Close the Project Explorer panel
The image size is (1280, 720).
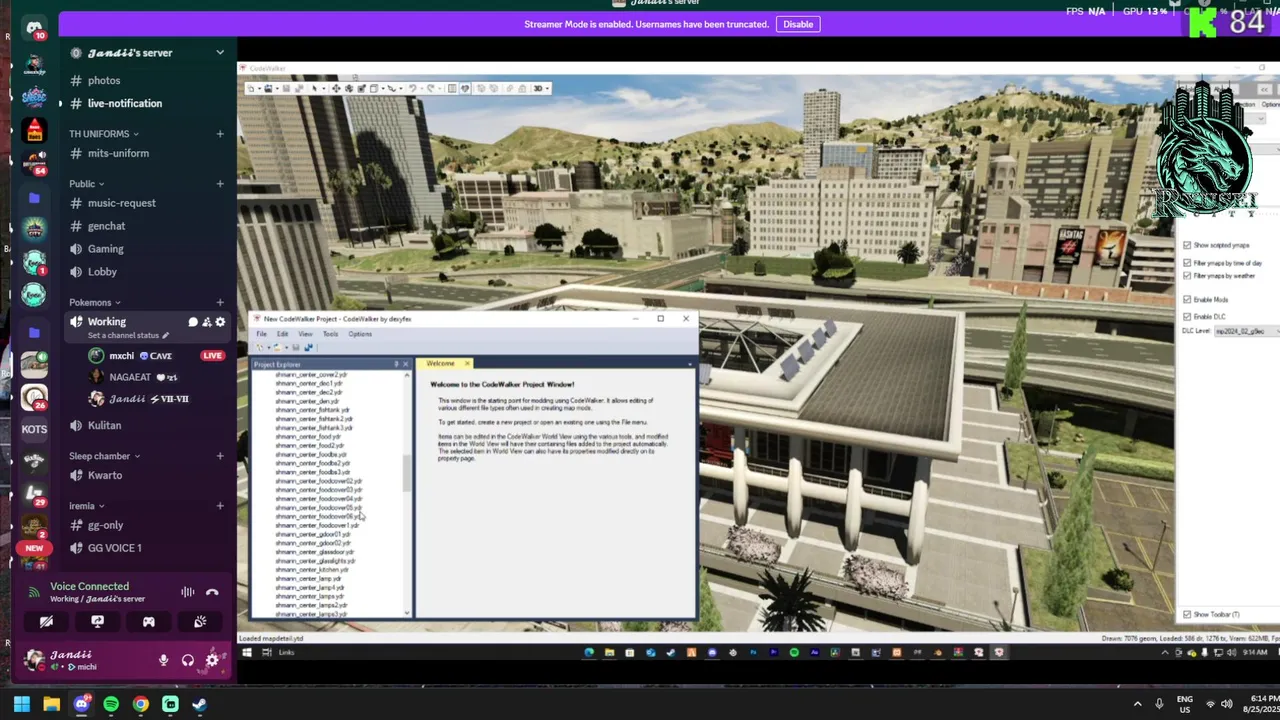click(x=406, y=364)
